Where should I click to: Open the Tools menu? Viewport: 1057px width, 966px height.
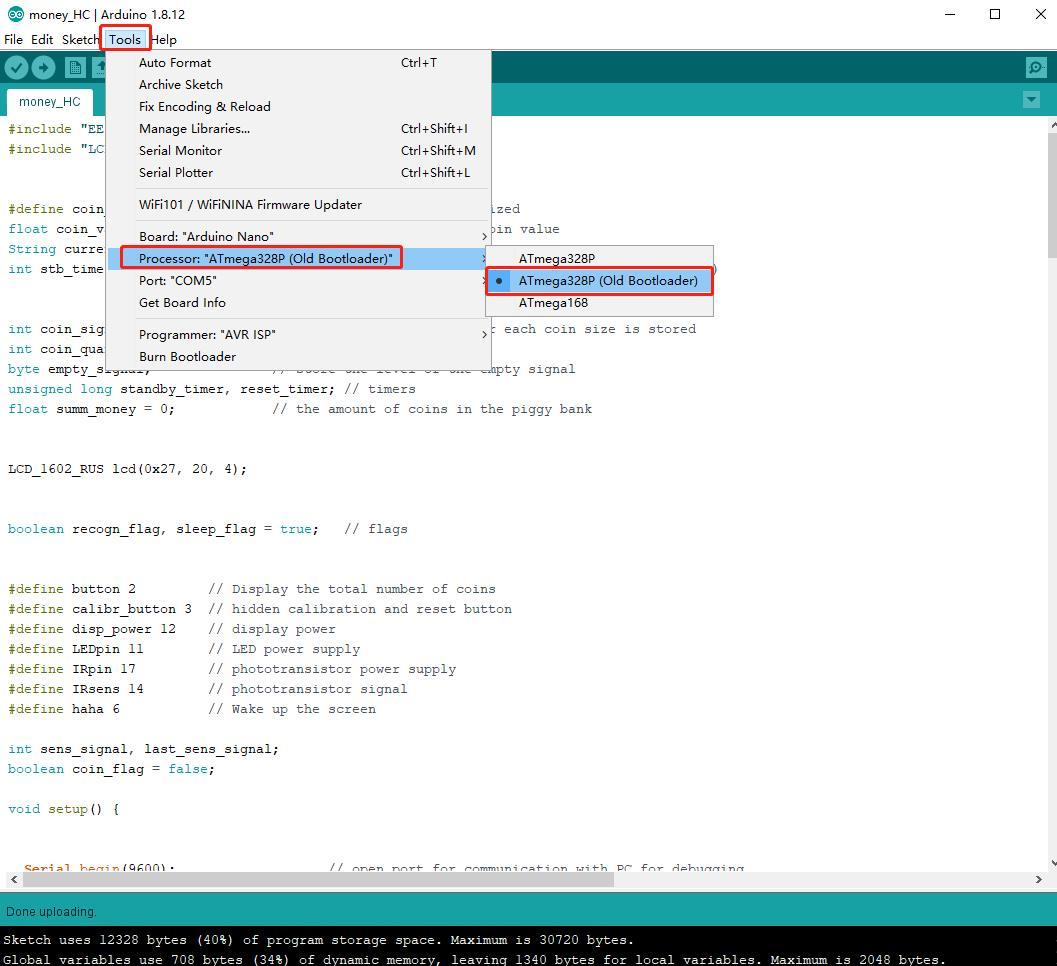coord(125,40)
